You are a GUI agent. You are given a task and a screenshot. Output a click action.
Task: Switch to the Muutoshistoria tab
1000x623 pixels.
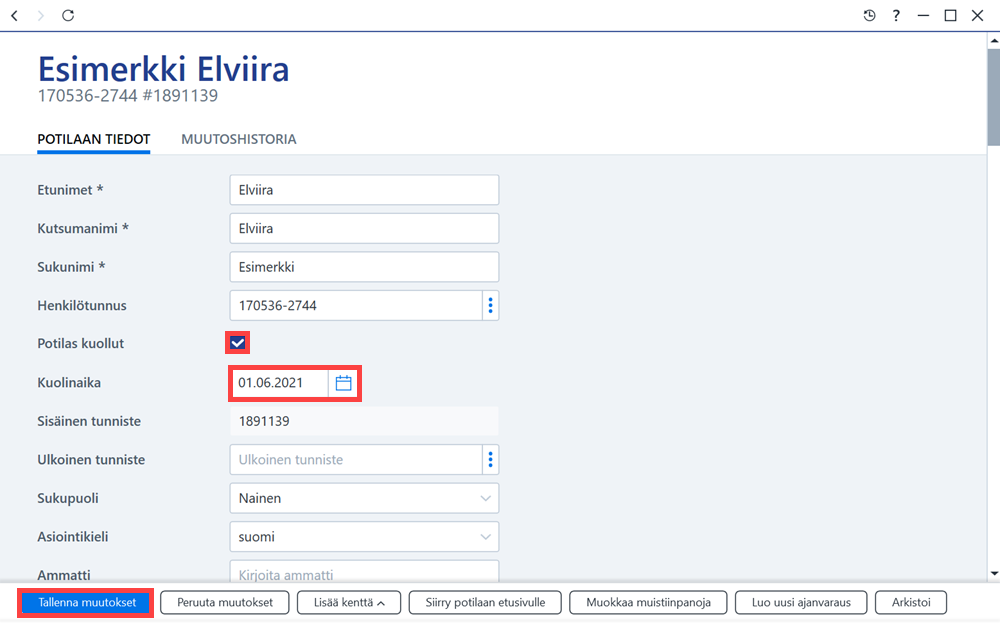239,139
